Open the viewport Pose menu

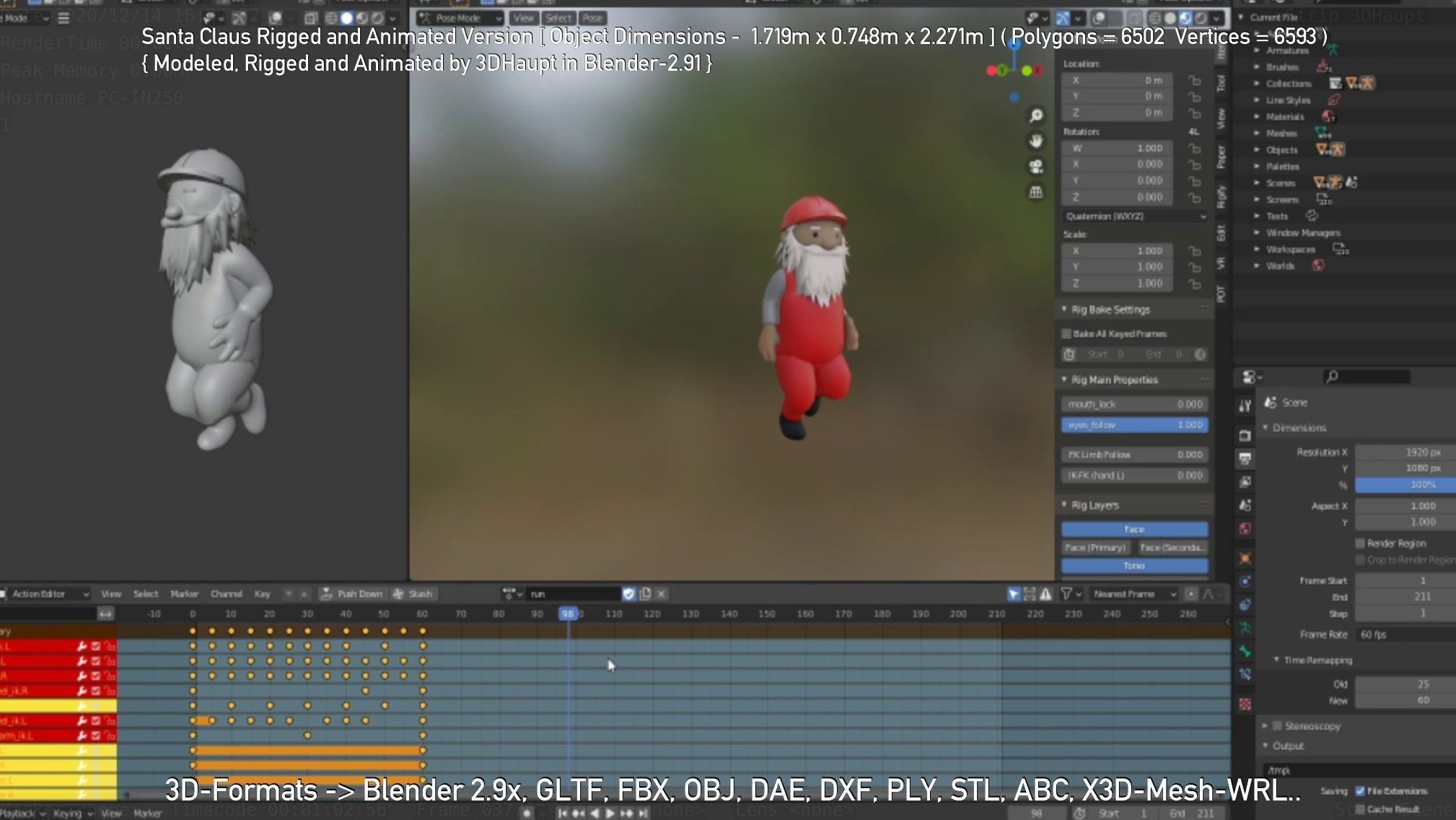coord(592,18)
